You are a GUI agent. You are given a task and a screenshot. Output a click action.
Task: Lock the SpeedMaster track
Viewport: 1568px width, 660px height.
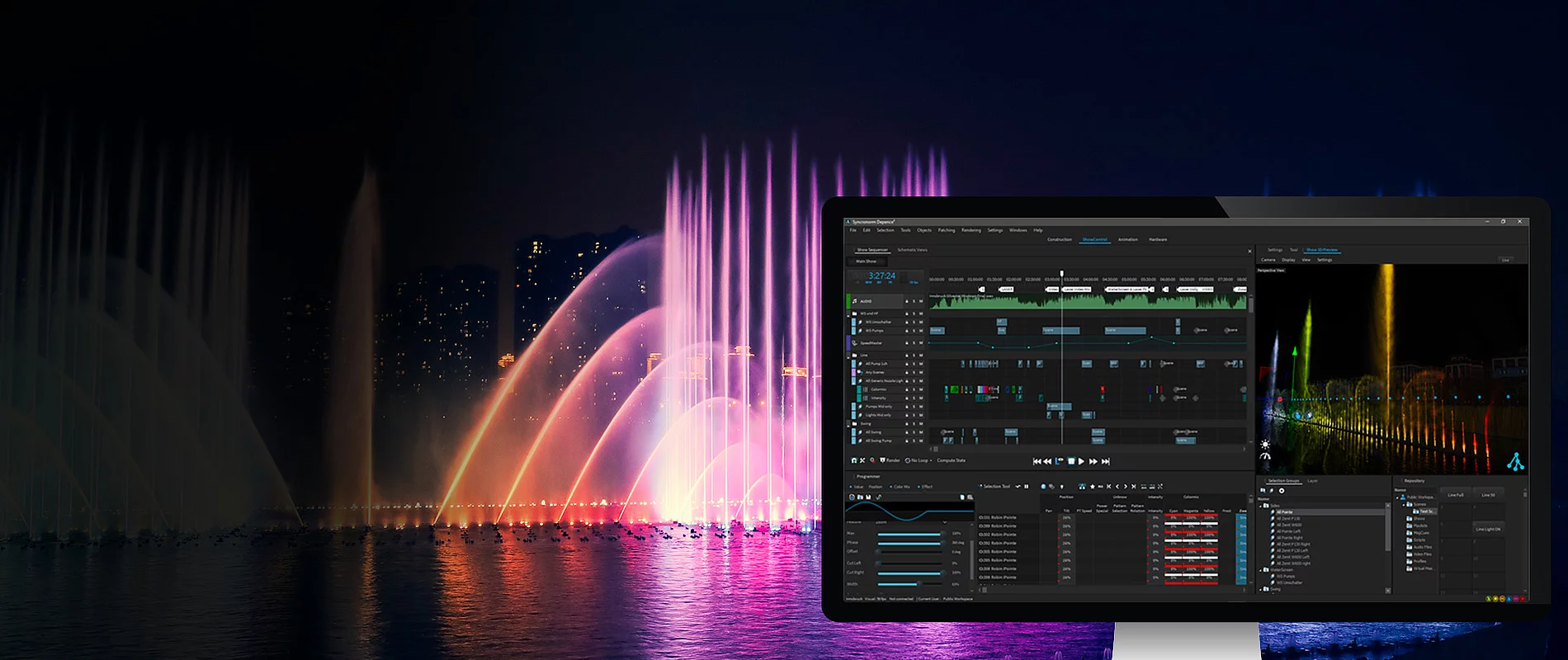click(906, 343)
